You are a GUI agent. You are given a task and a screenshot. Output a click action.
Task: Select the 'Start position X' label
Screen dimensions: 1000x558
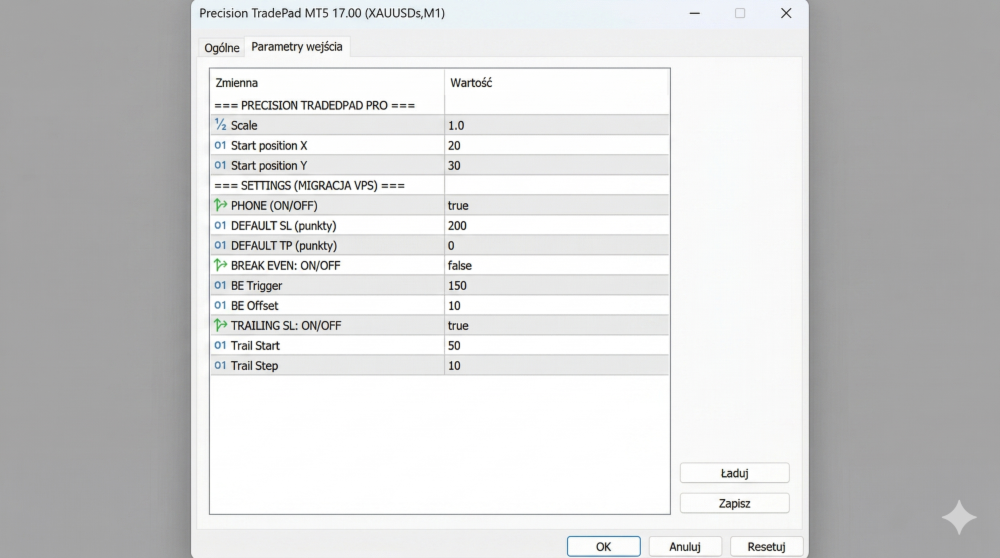pyautogui.click(x=269, y=145)
